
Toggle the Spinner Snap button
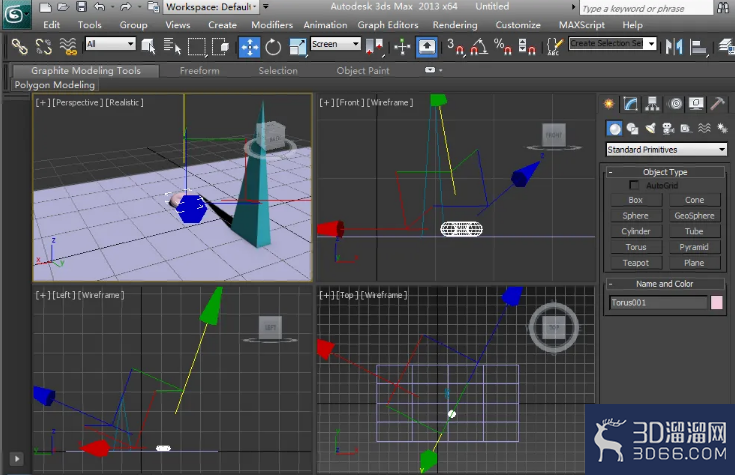pyautogui.click(x=526, y=47)
